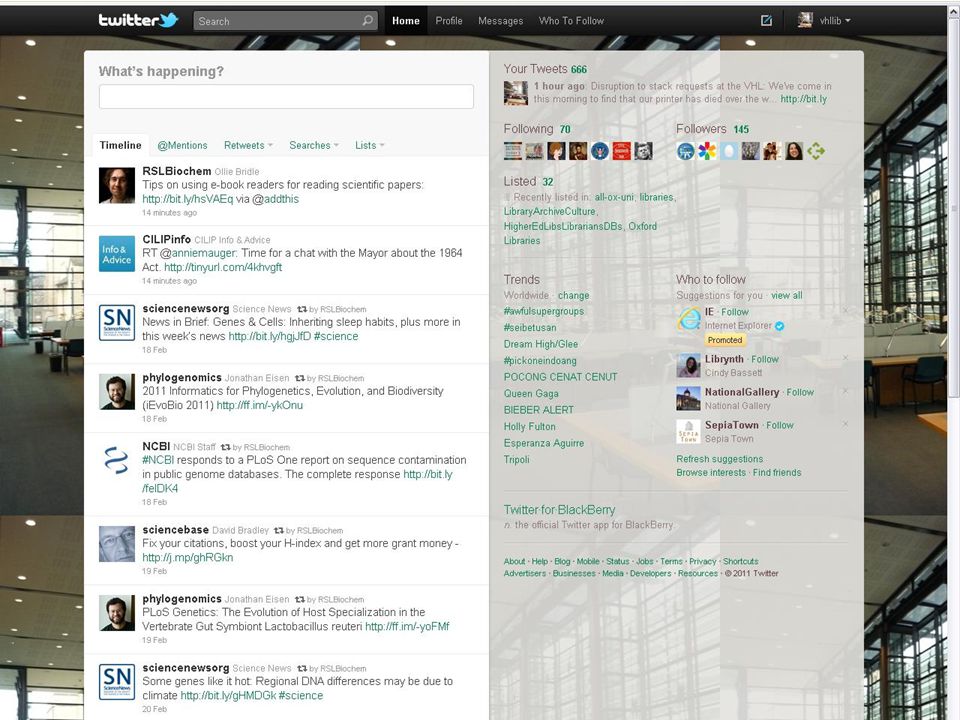Expand the Lists tab dropdown
Viewport: 960px width, 720px height.
click(x=381, y=146)
